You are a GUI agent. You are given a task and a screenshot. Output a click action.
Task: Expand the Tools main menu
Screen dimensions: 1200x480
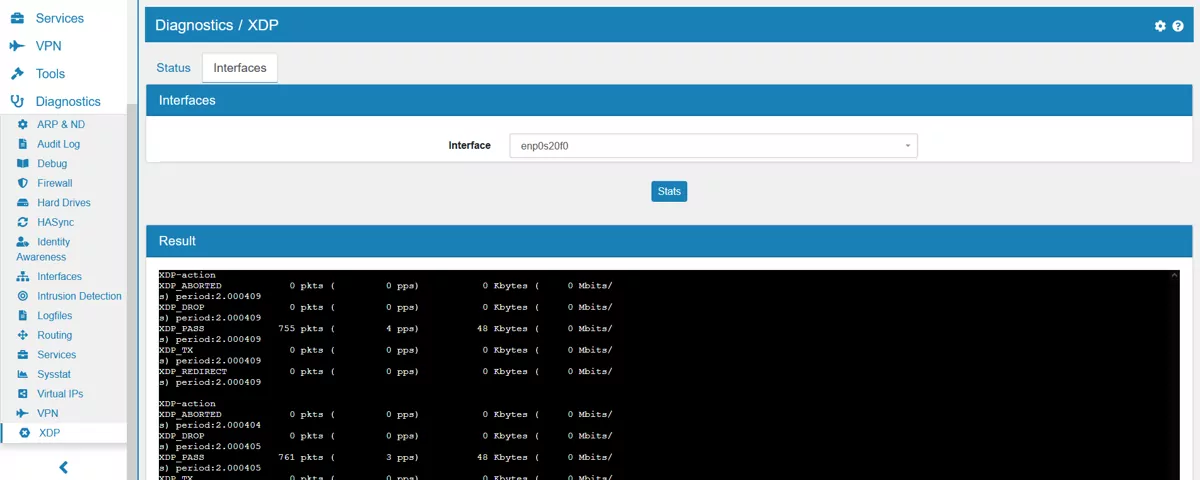(50, 74)
